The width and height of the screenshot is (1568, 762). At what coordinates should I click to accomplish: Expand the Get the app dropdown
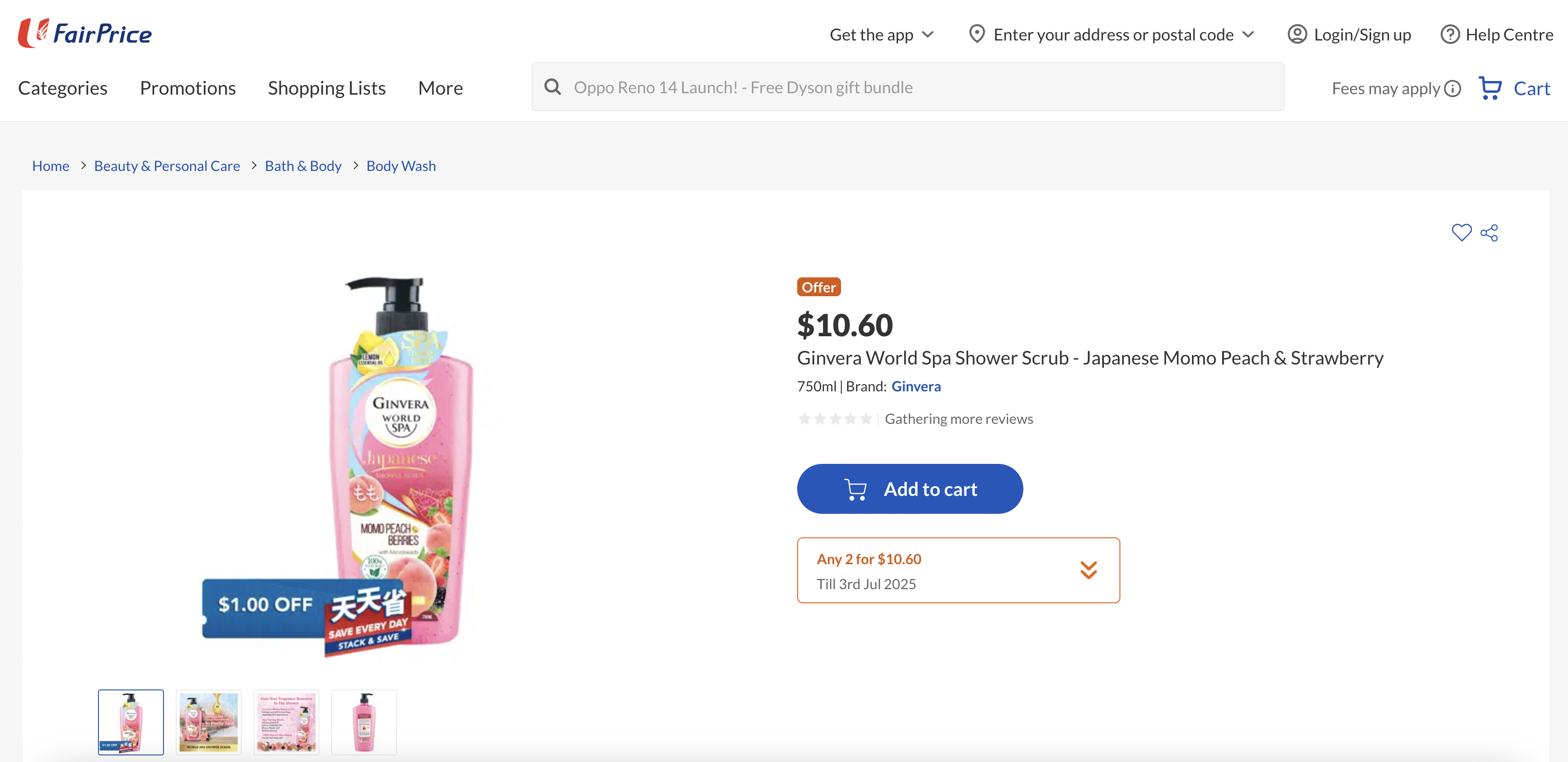coord(881,35)
